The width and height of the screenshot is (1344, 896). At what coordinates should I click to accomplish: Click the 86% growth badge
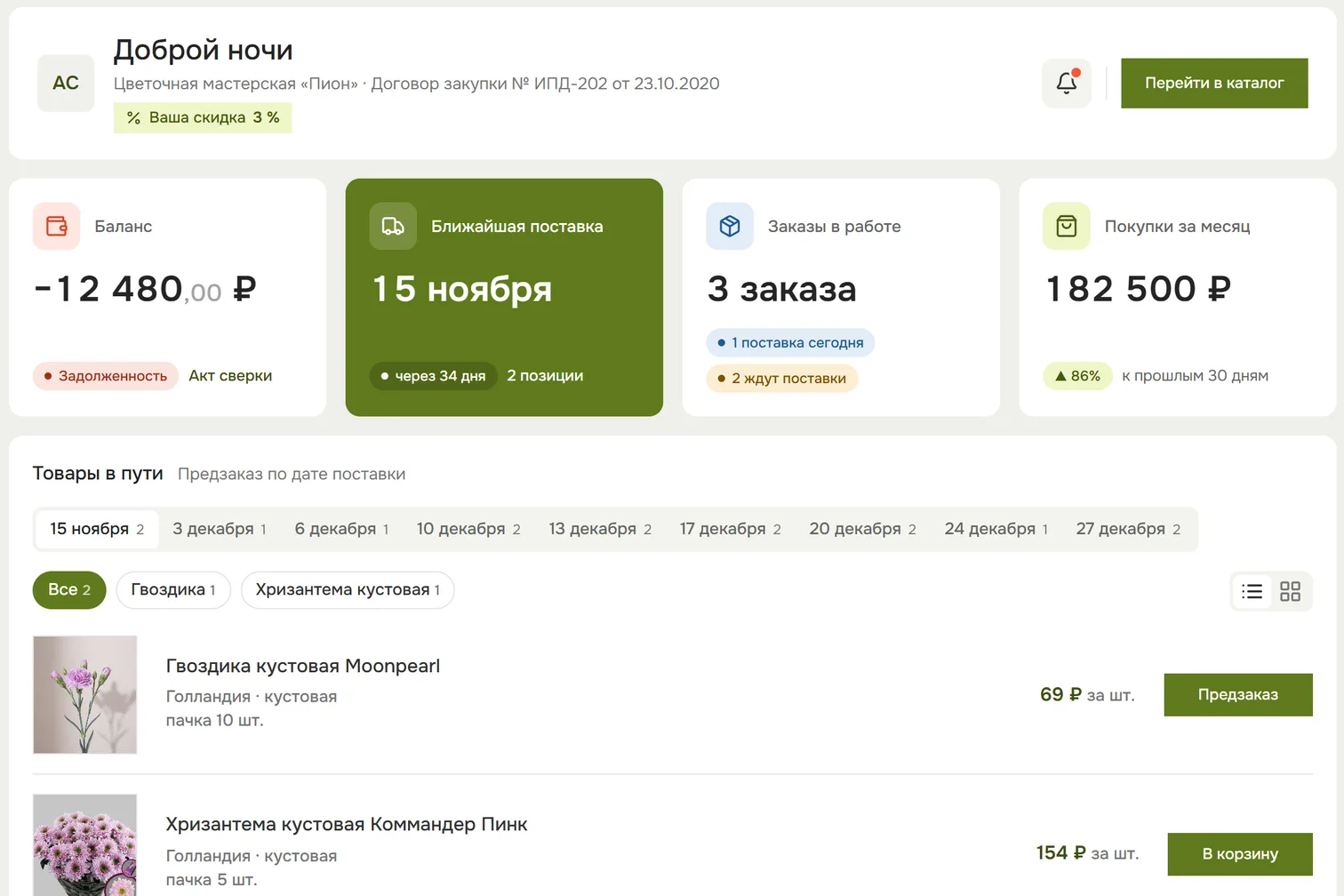[x=1077, y=376]
